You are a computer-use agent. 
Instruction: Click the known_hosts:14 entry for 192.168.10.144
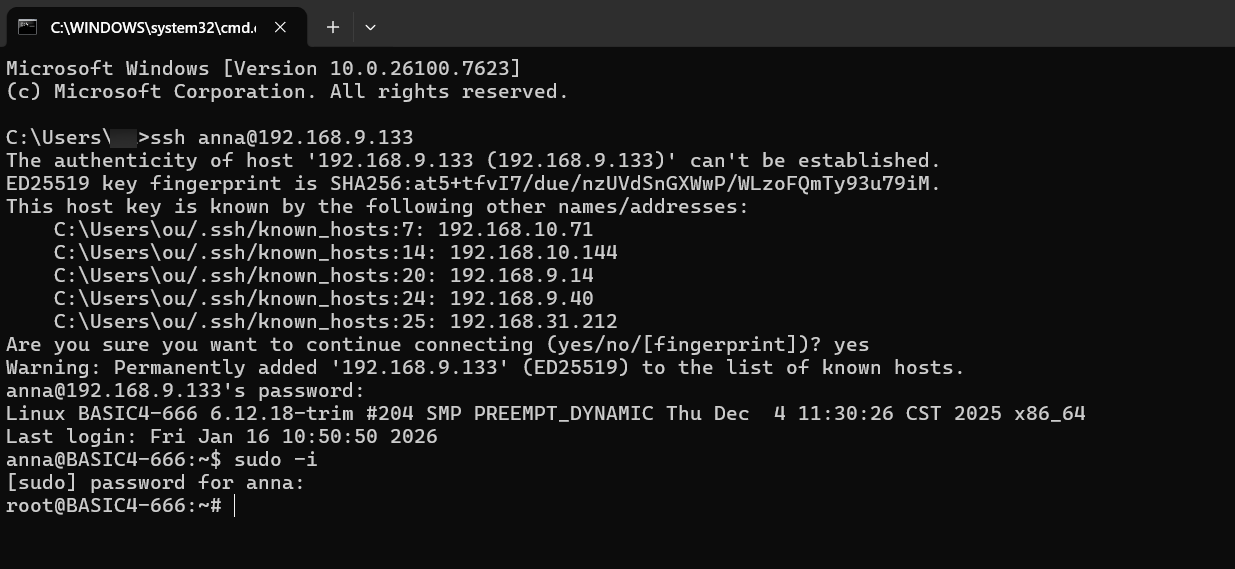click(x=335, y=253)
